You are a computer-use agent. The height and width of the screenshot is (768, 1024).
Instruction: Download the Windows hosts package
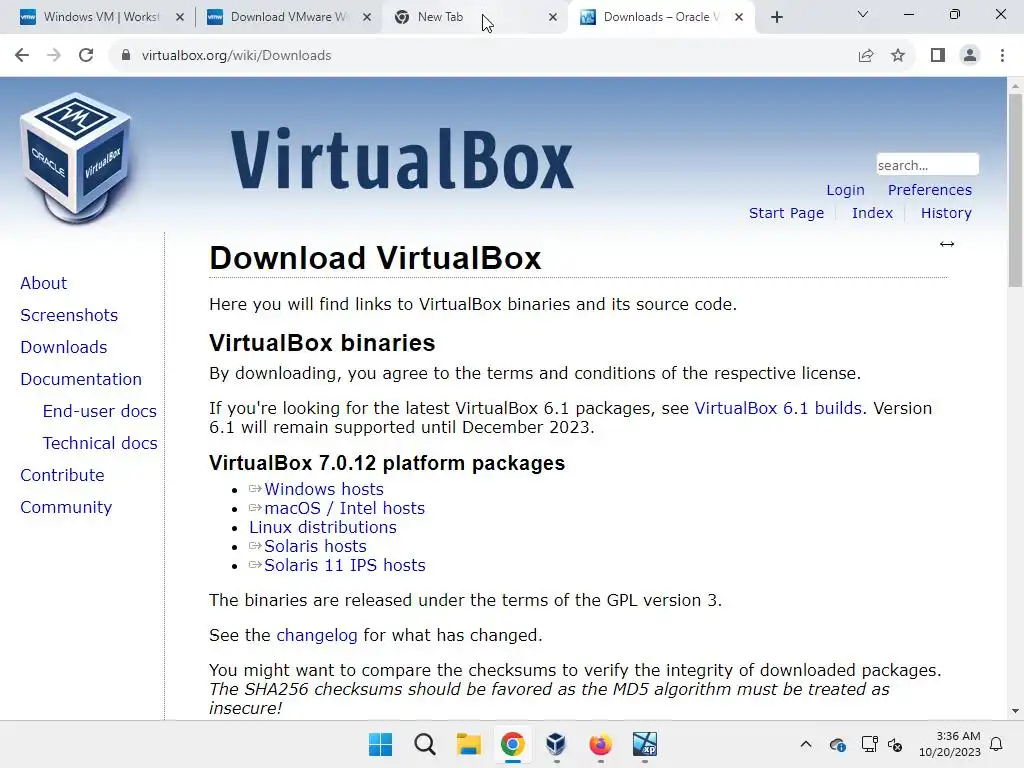click(323, 489)
